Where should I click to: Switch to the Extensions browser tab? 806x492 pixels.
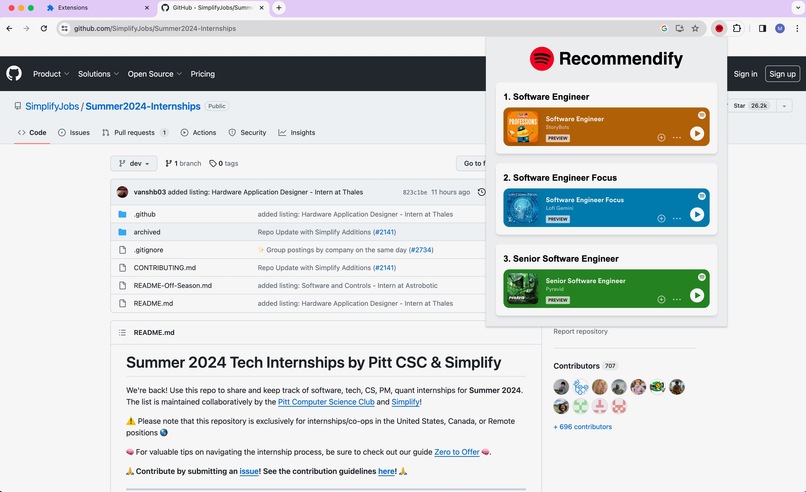point(98,8)
